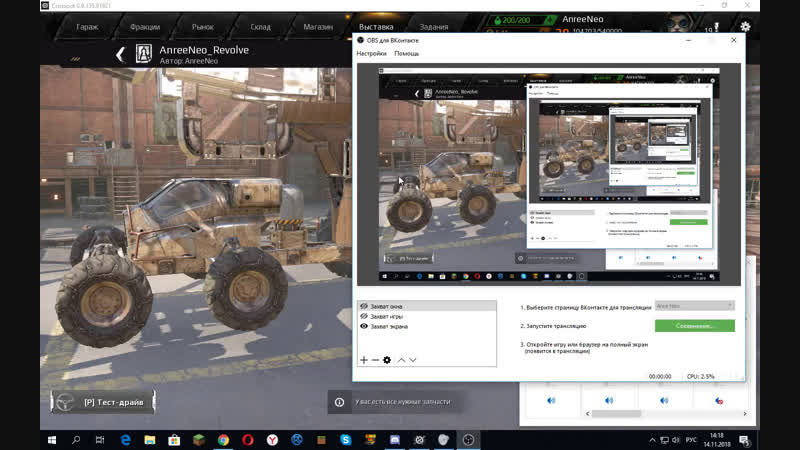Open the Гараж tab in Crossout
Image resolution: width=800 pixels, height=450 pixels.
87,27
